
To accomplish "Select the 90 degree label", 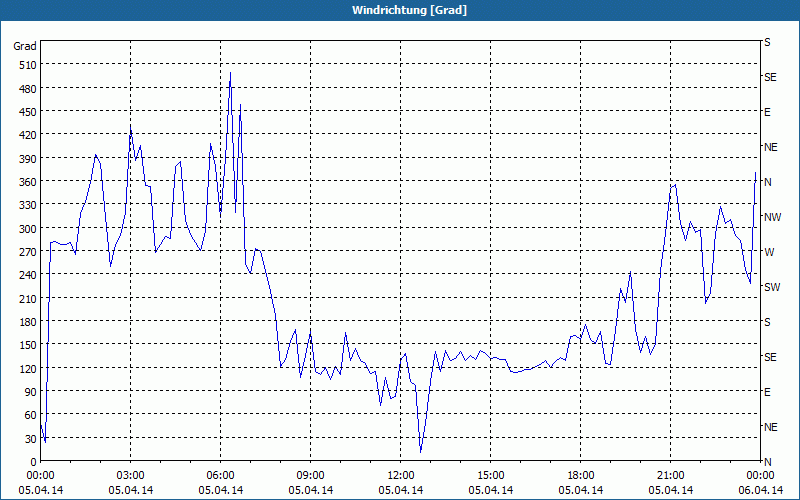I will tap(31, 391).
